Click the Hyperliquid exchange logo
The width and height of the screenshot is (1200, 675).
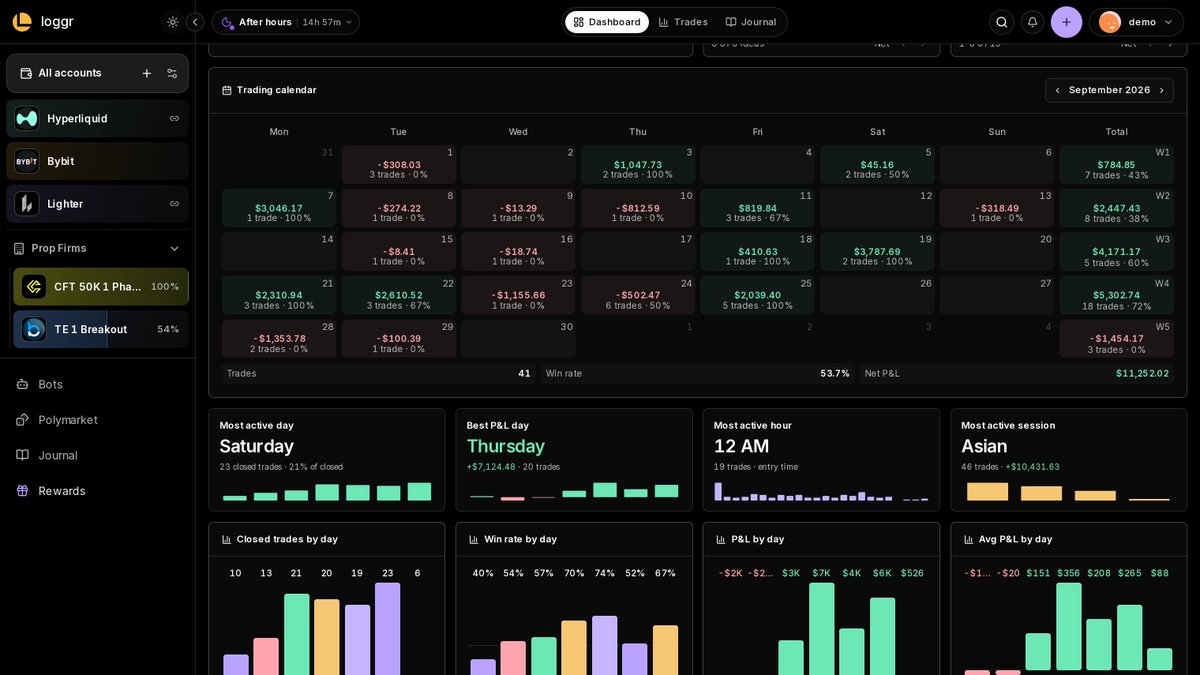point(27,118)
